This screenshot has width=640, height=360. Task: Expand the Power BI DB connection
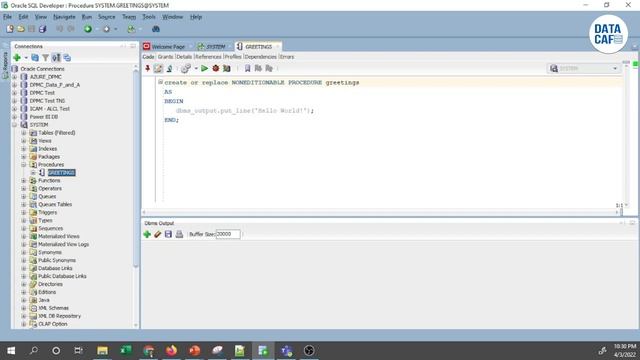tap(15, 117)
